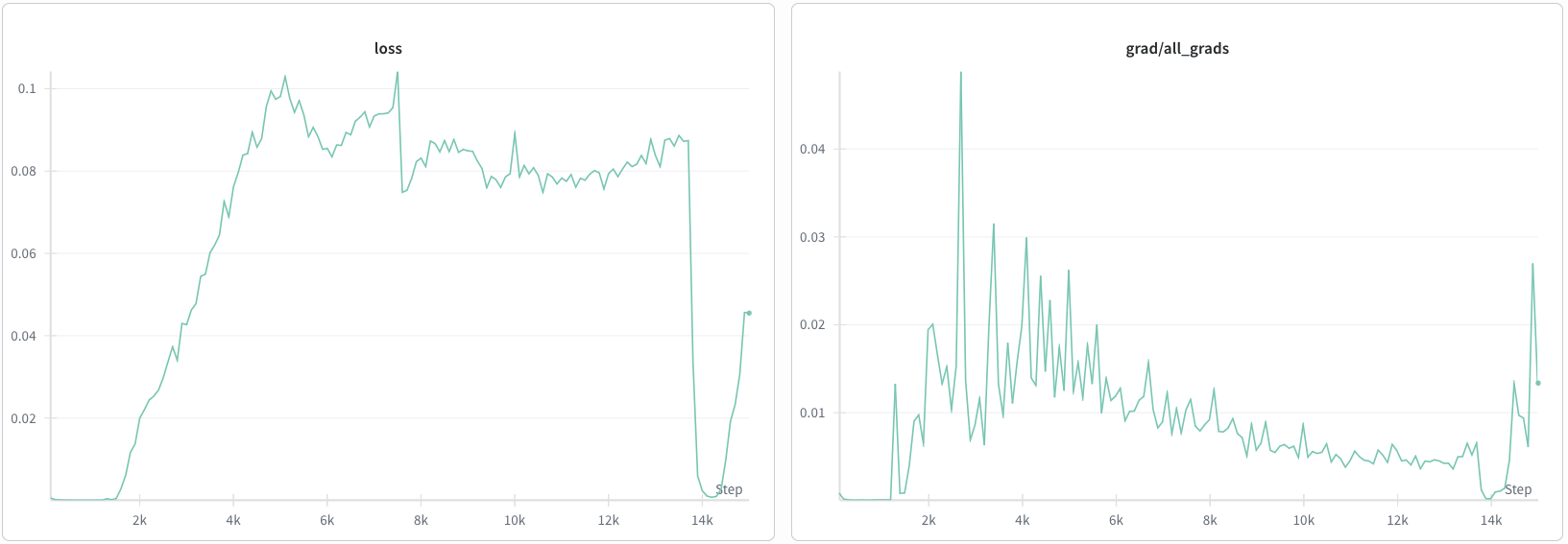
Task: Select the end-point dot on the grad/all_grads curve
Action: [1538, 383]
